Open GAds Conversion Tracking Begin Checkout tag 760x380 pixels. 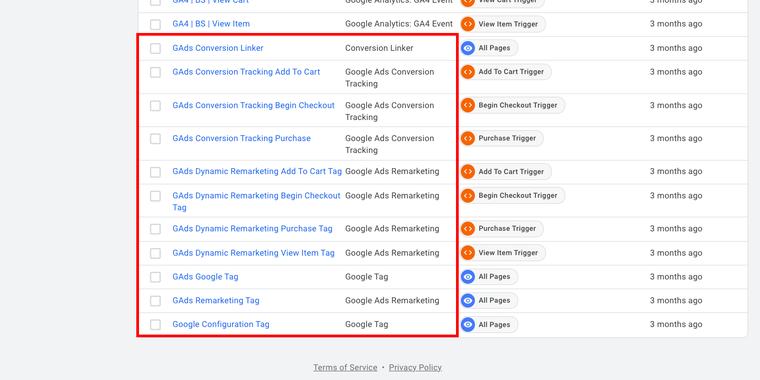[253, 105]
